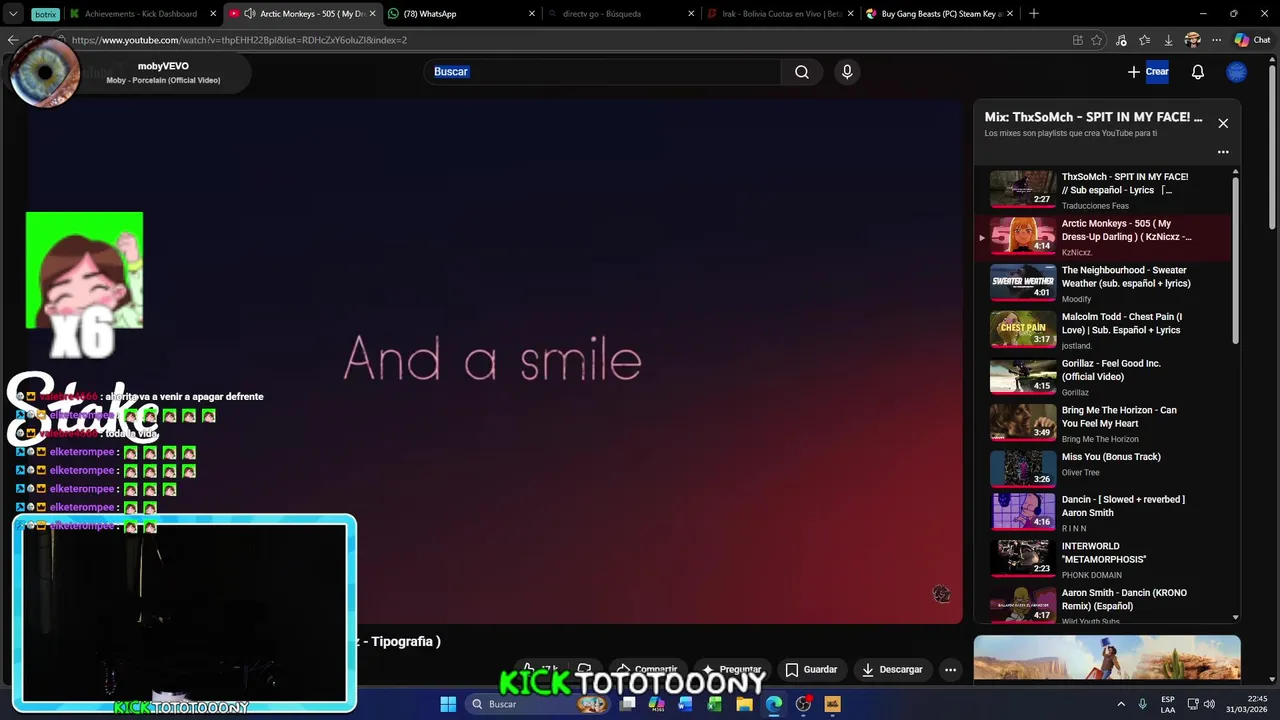Click the Windows taskbar Buscar search box
Image resolution: width=1280 pixels, height=720 pixels.
click(x=540, y=704)
